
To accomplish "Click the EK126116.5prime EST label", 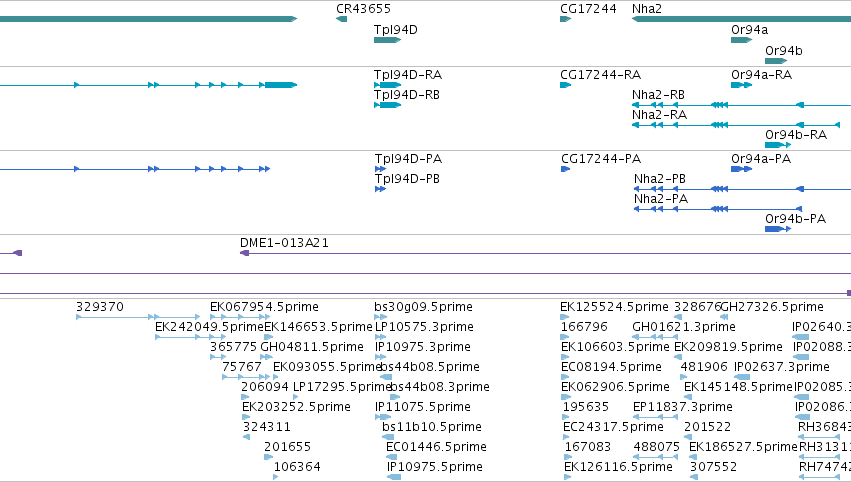I will tap(618, 468).
